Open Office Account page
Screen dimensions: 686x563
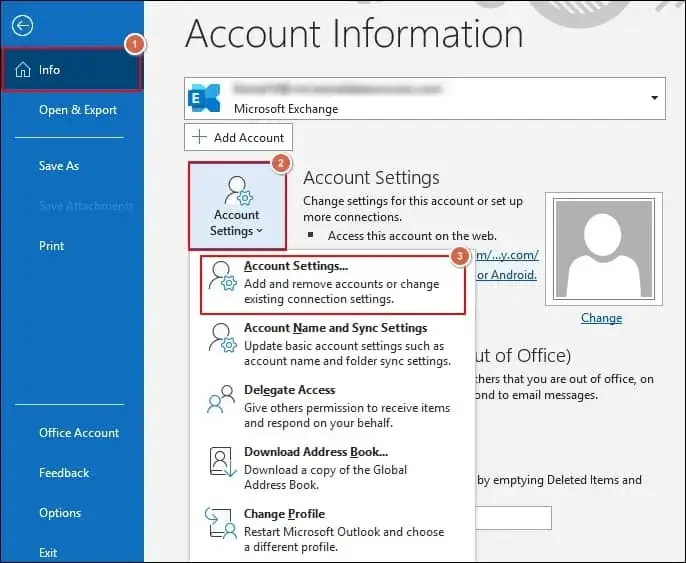point(79,433)
